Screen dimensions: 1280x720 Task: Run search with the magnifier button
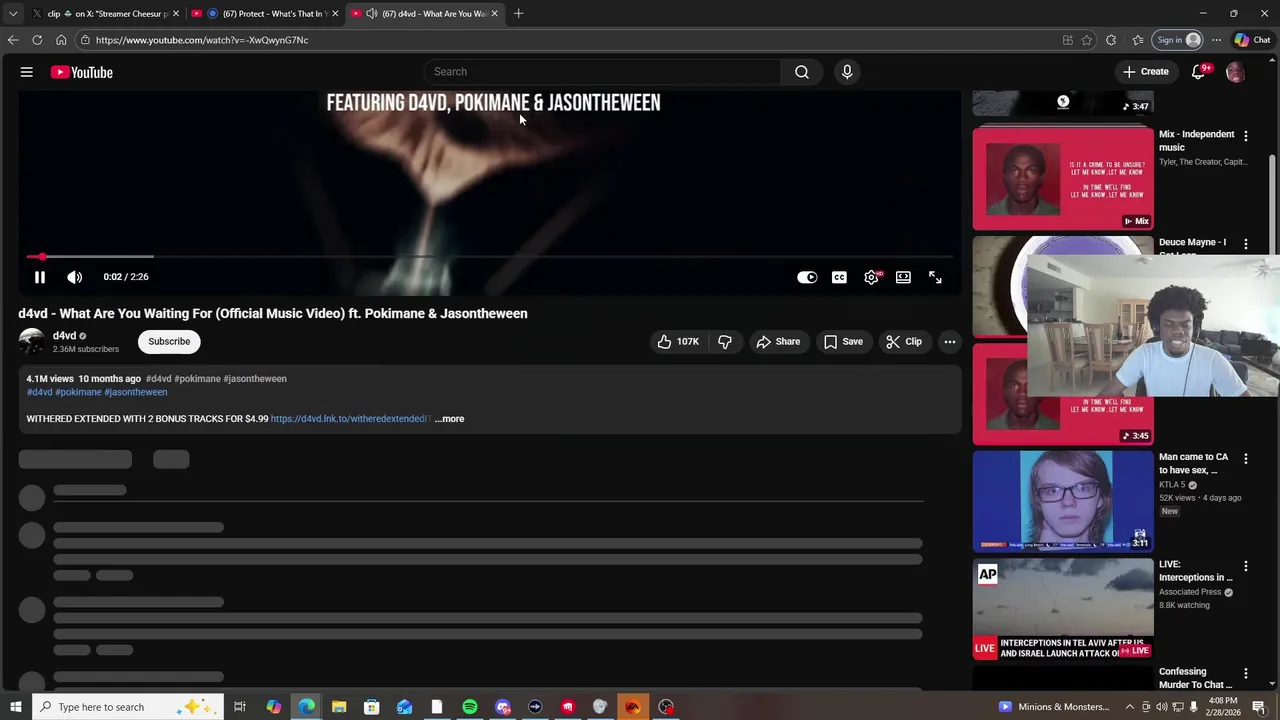[802, 72]
